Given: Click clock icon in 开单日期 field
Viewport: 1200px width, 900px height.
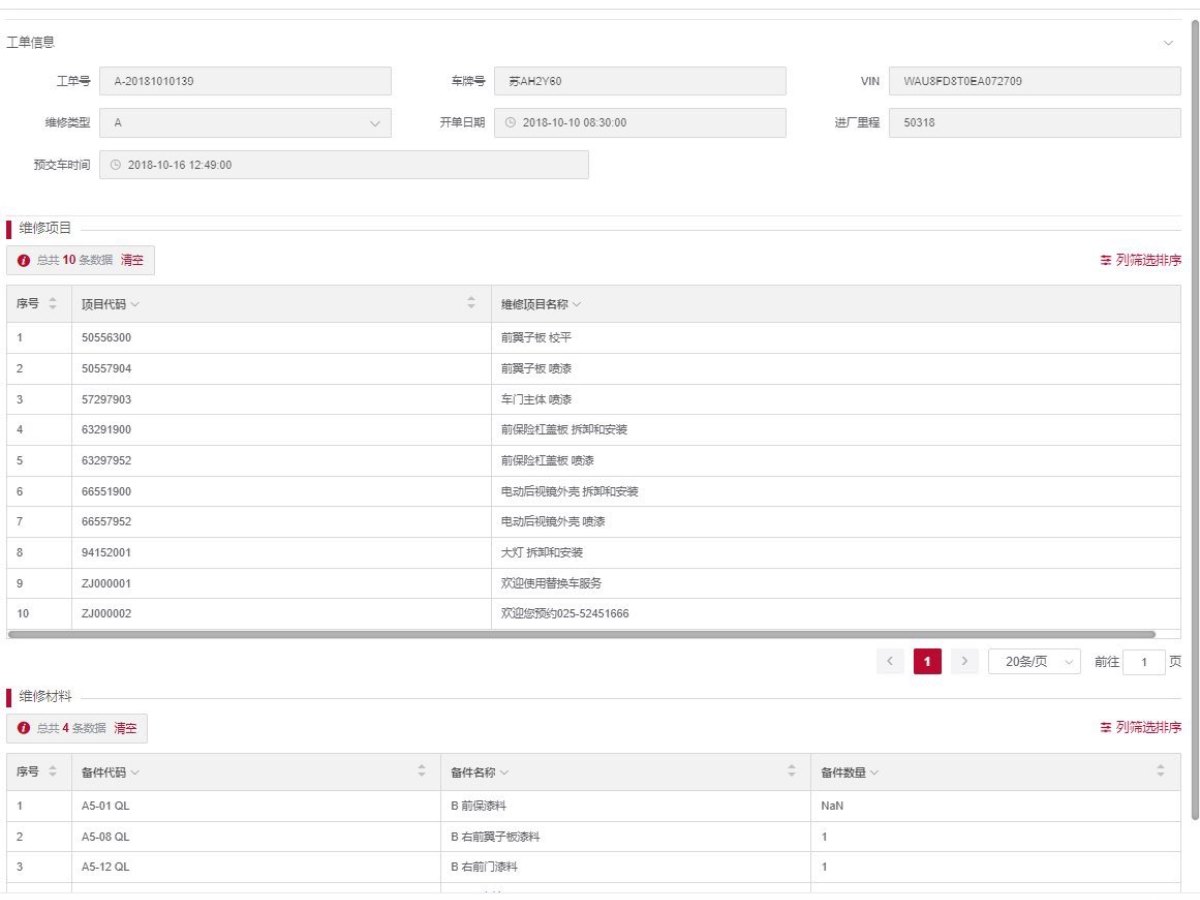Looking at the screenshot, I should tap(511, 123).
